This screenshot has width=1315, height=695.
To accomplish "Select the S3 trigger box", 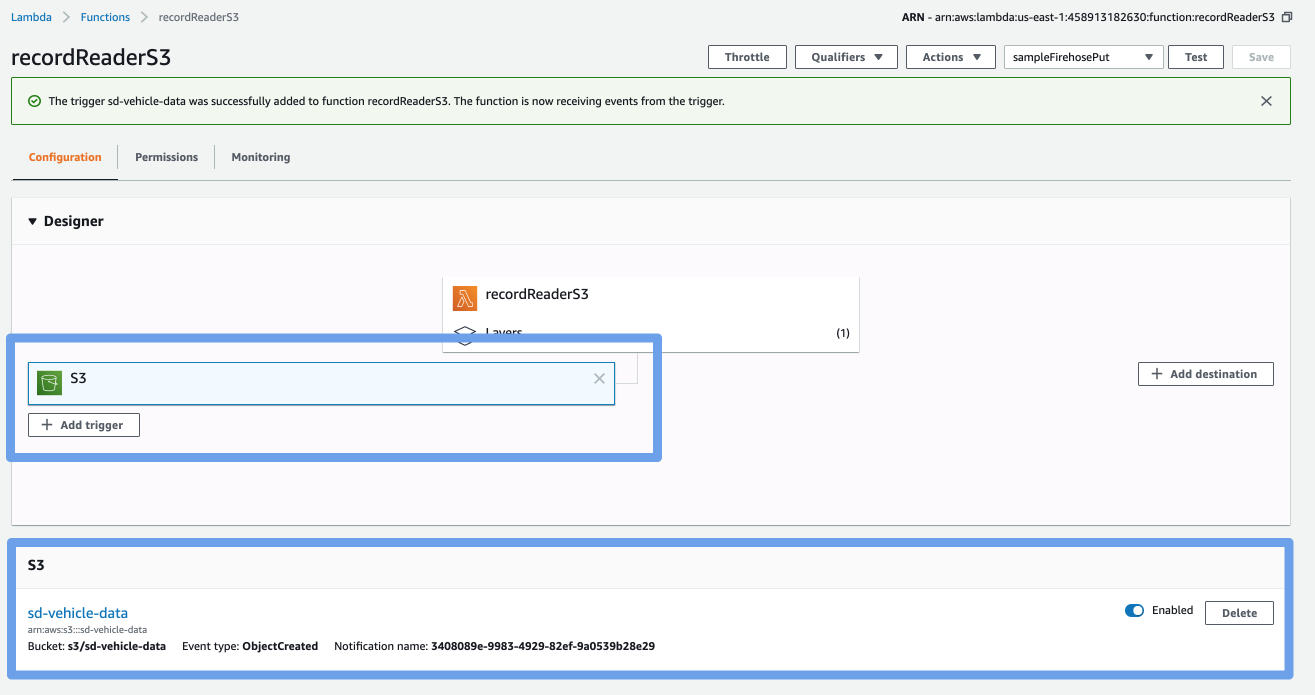I will tap(321, 383).
